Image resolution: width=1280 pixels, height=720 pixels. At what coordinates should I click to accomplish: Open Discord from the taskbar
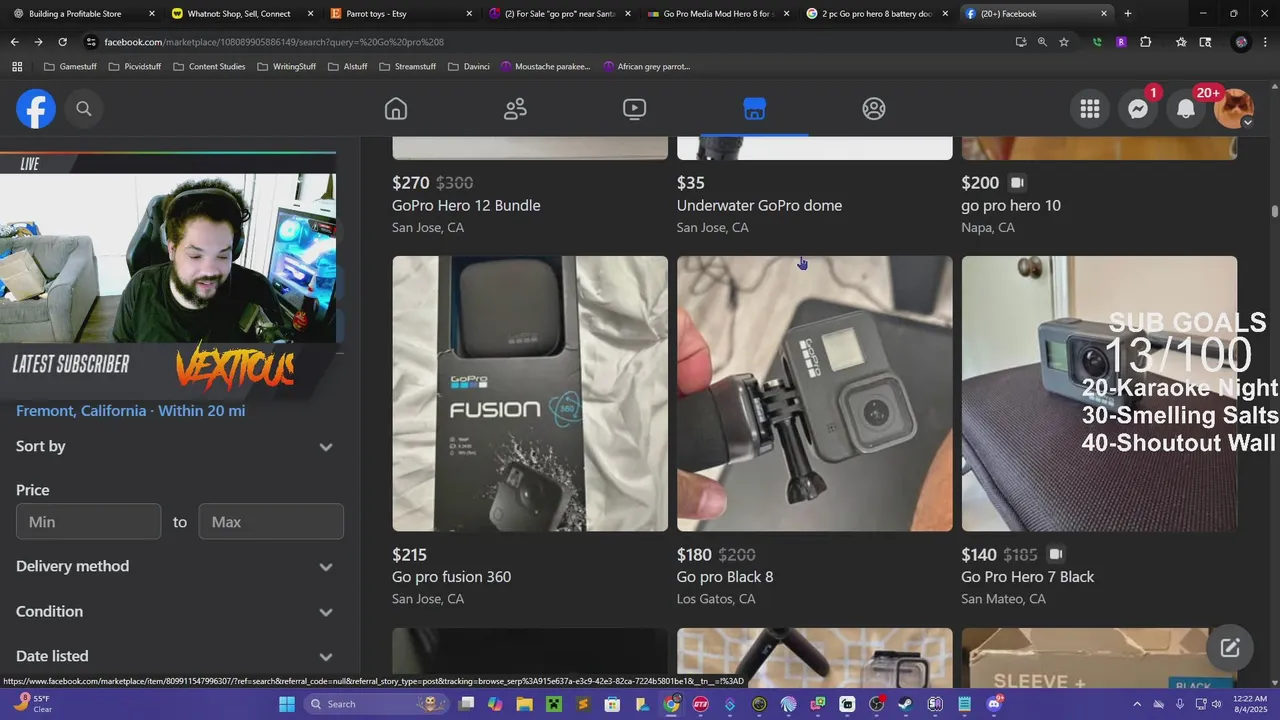pyautogui.click(x=994, y=704)
